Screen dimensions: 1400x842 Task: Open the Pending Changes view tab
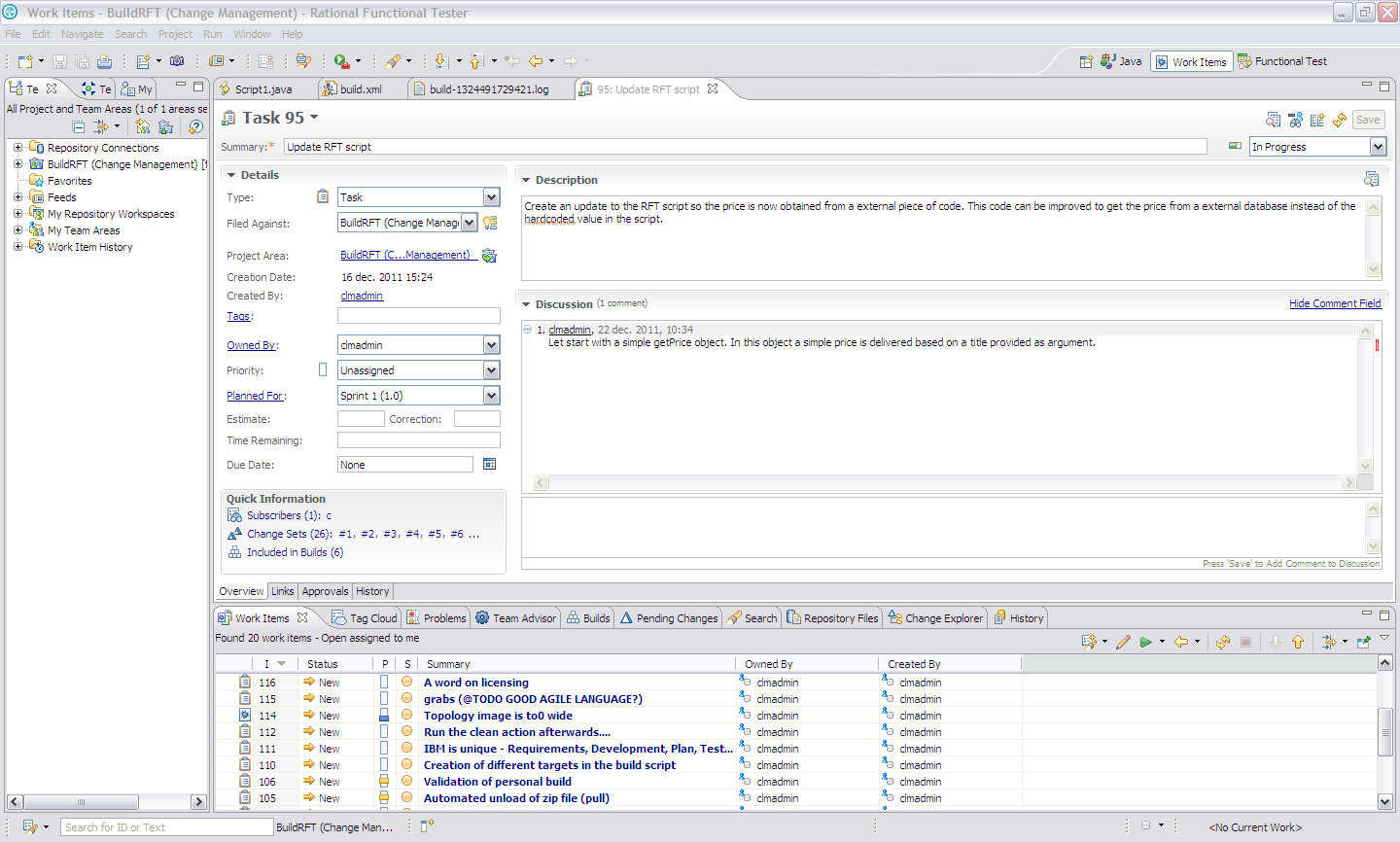tap(670, 618)
